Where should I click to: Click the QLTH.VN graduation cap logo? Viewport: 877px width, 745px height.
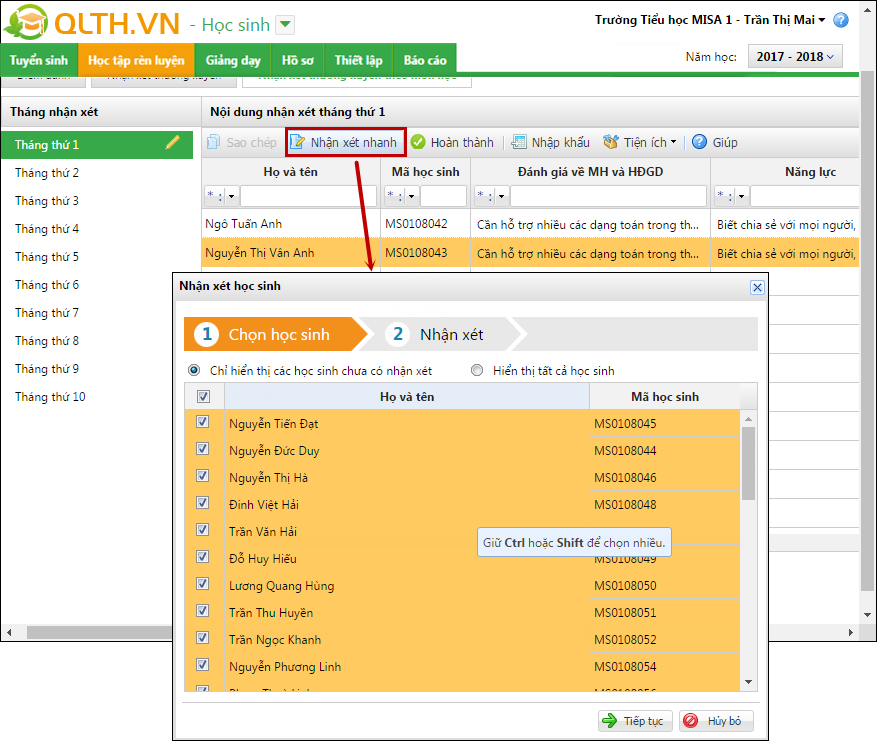26,22
